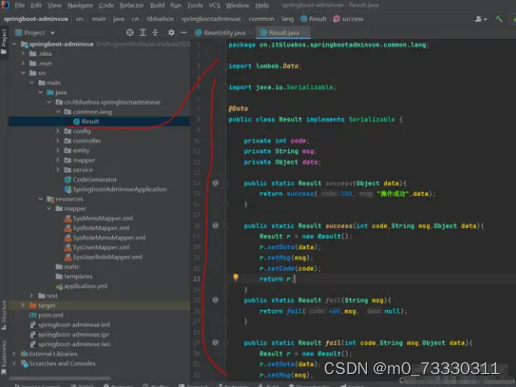Expand the config package
This screenshot has height=387, width=516.
[x=58, y=131]
